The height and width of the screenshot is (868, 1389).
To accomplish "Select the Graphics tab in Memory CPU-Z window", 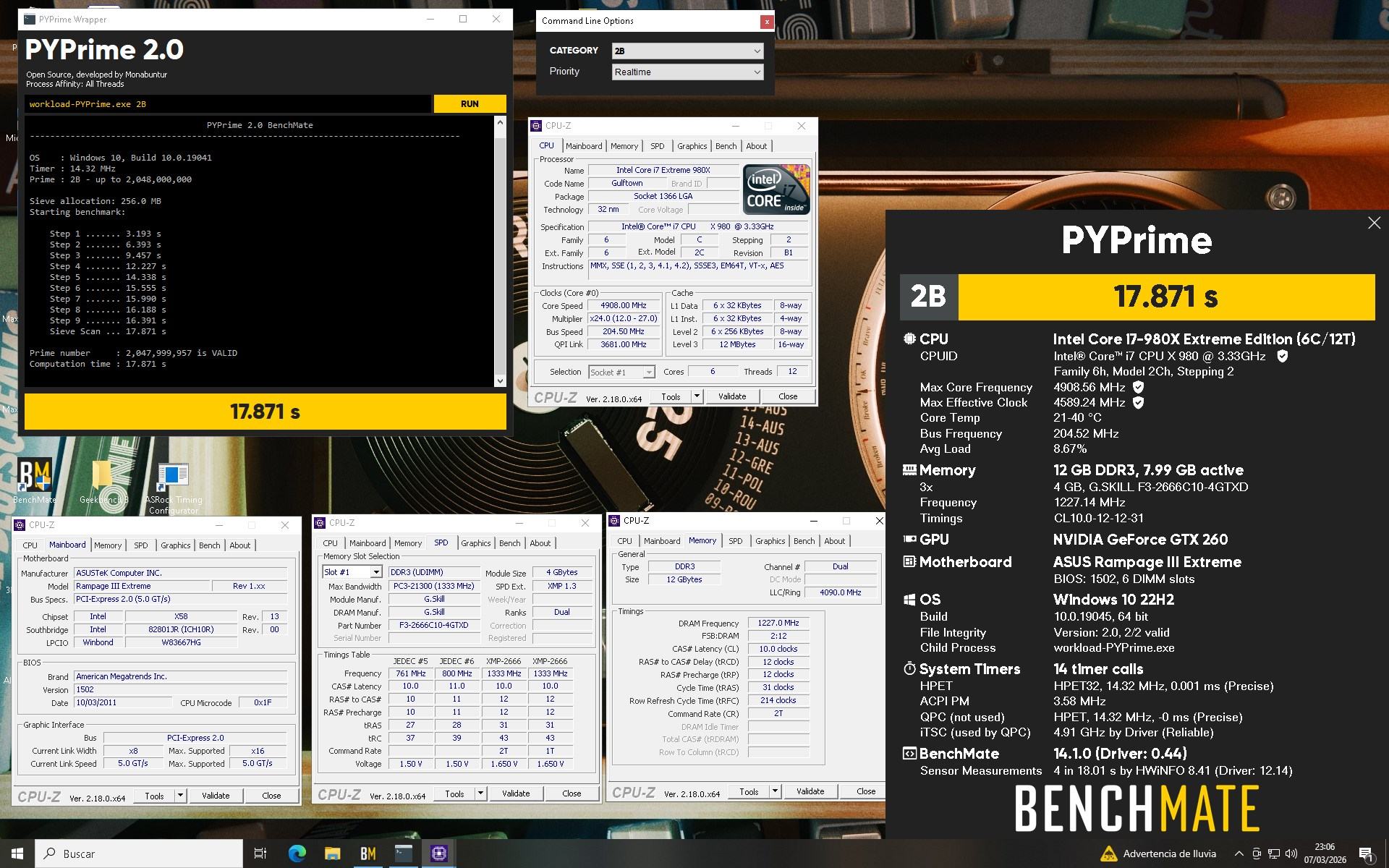I will 770,541.
